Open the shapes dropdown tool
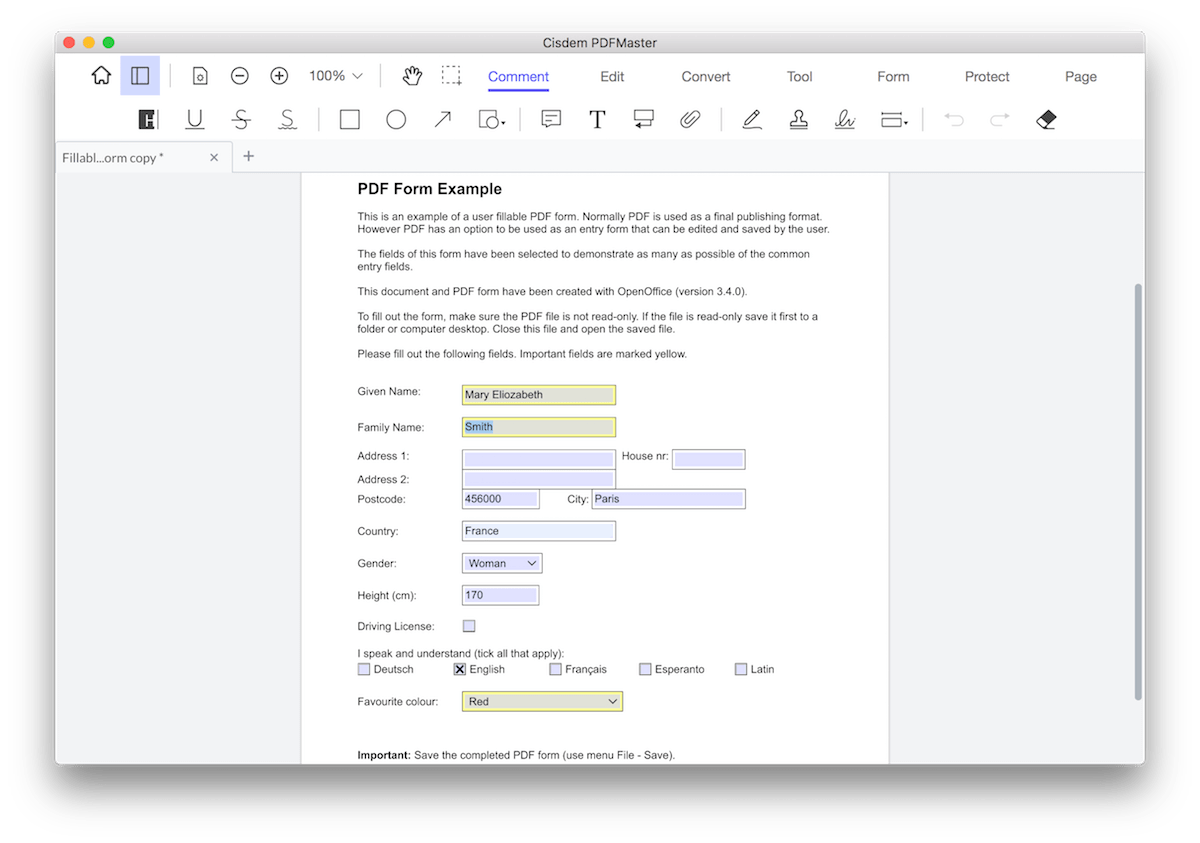1200x843 pixels. [492, 120]
